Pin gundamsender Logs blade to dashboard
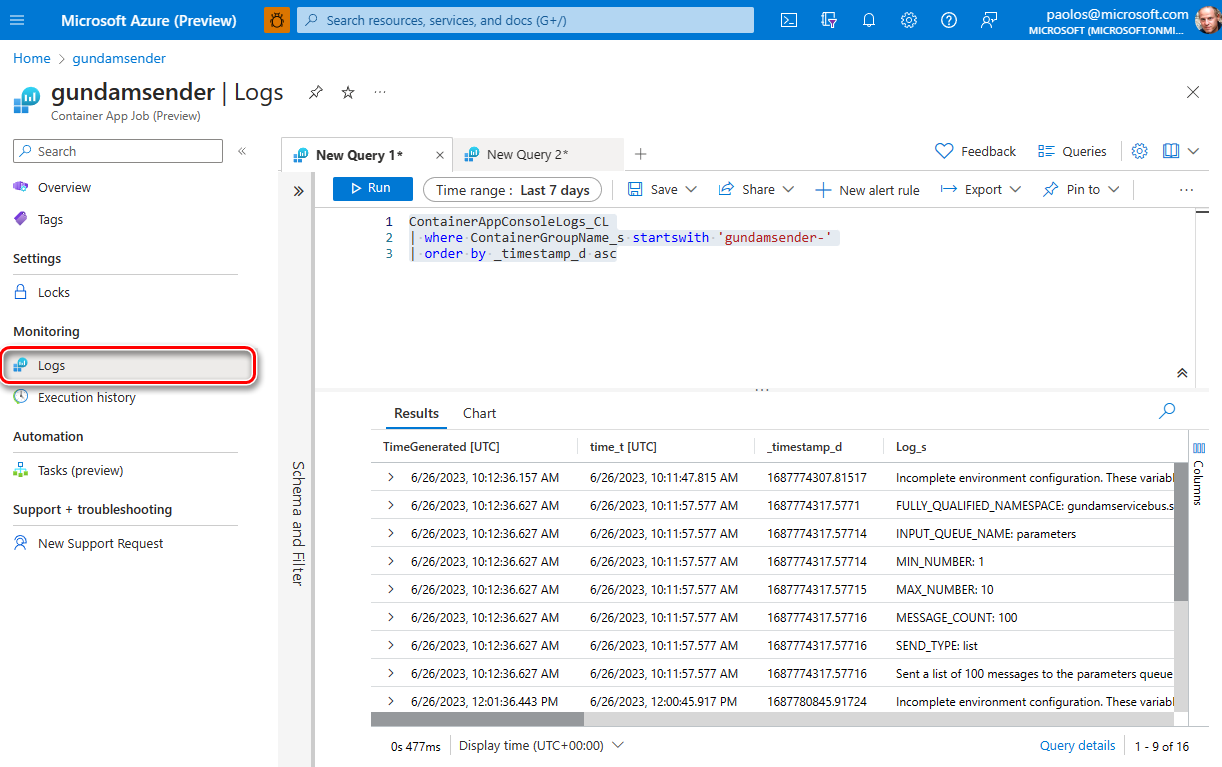 coord(316,92)
